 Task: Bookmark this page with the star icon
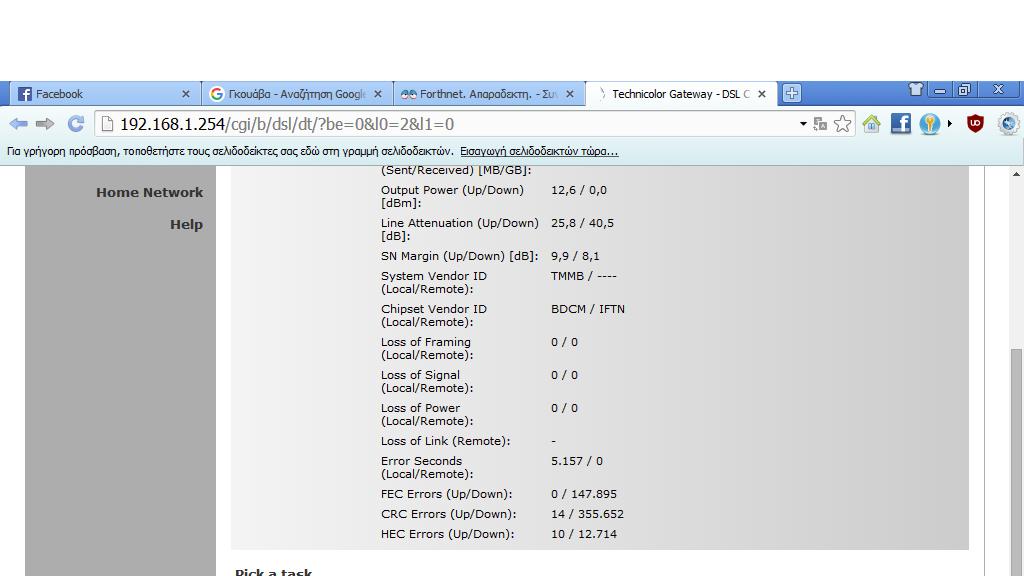842,123
